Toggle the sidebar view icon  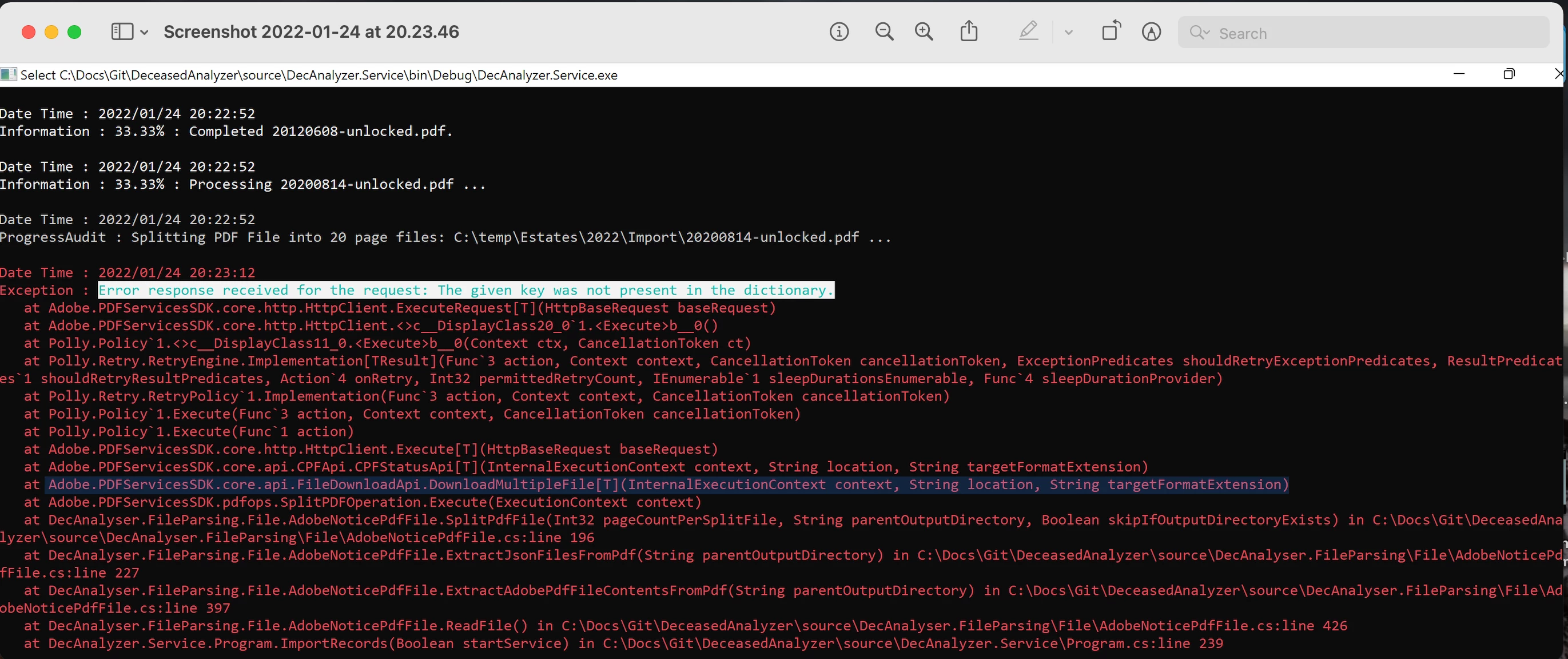click(x=122, y=31)
